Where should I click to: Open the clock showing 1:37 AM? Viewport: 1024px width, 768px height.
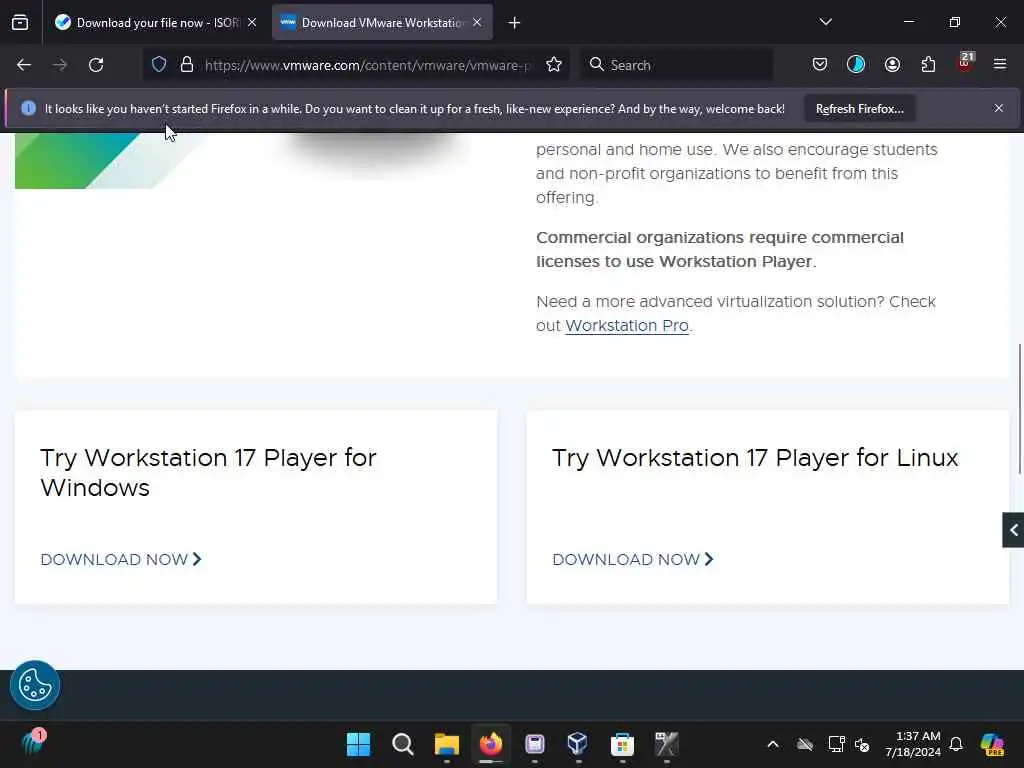(912, 744)
